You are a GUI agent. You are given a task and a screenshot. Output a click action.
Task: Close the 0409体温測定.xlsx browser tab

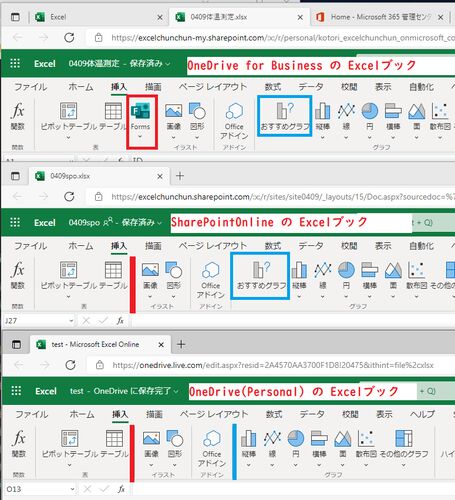click(300, 17)
